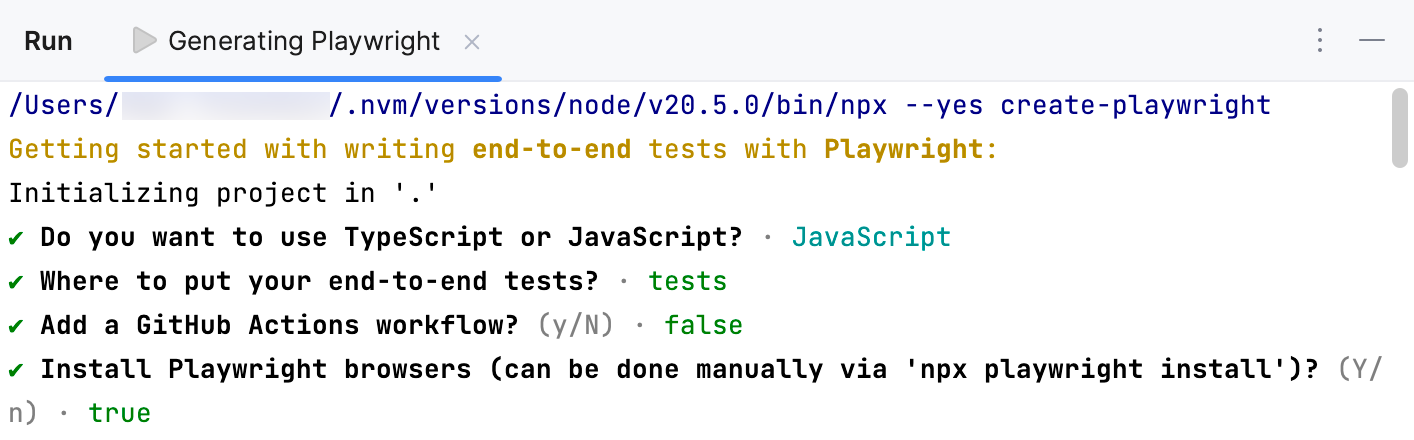The height and width of the screenshot is (440, 1414).
Task: Click the checkmark beside Install Playwright browsers
Action: pos(16,370)
